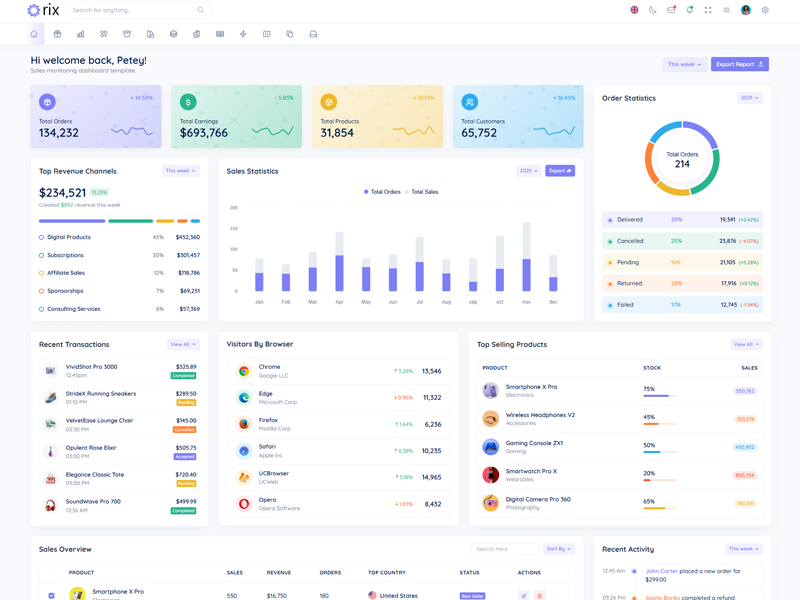This screenshot has height=600, width=800.
Task: Tick the select-all checkbox in Sales Overview header
Action: [x=52, y=573]
